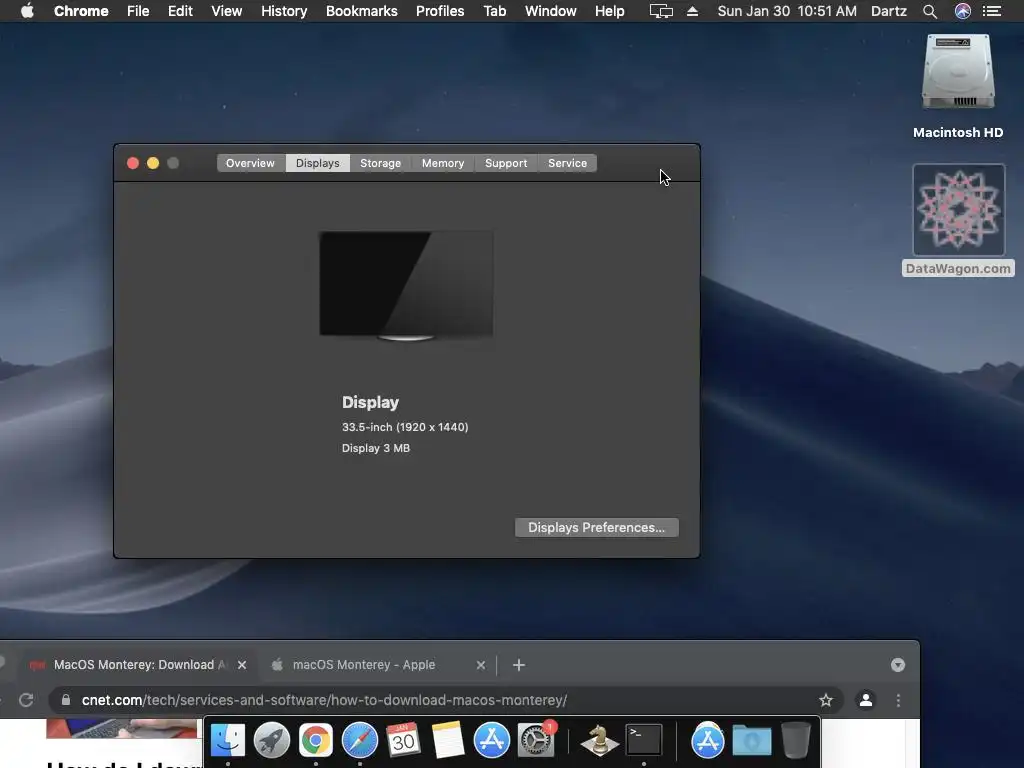
Task: Click Displays Preferences button
Action: [596, 528]
